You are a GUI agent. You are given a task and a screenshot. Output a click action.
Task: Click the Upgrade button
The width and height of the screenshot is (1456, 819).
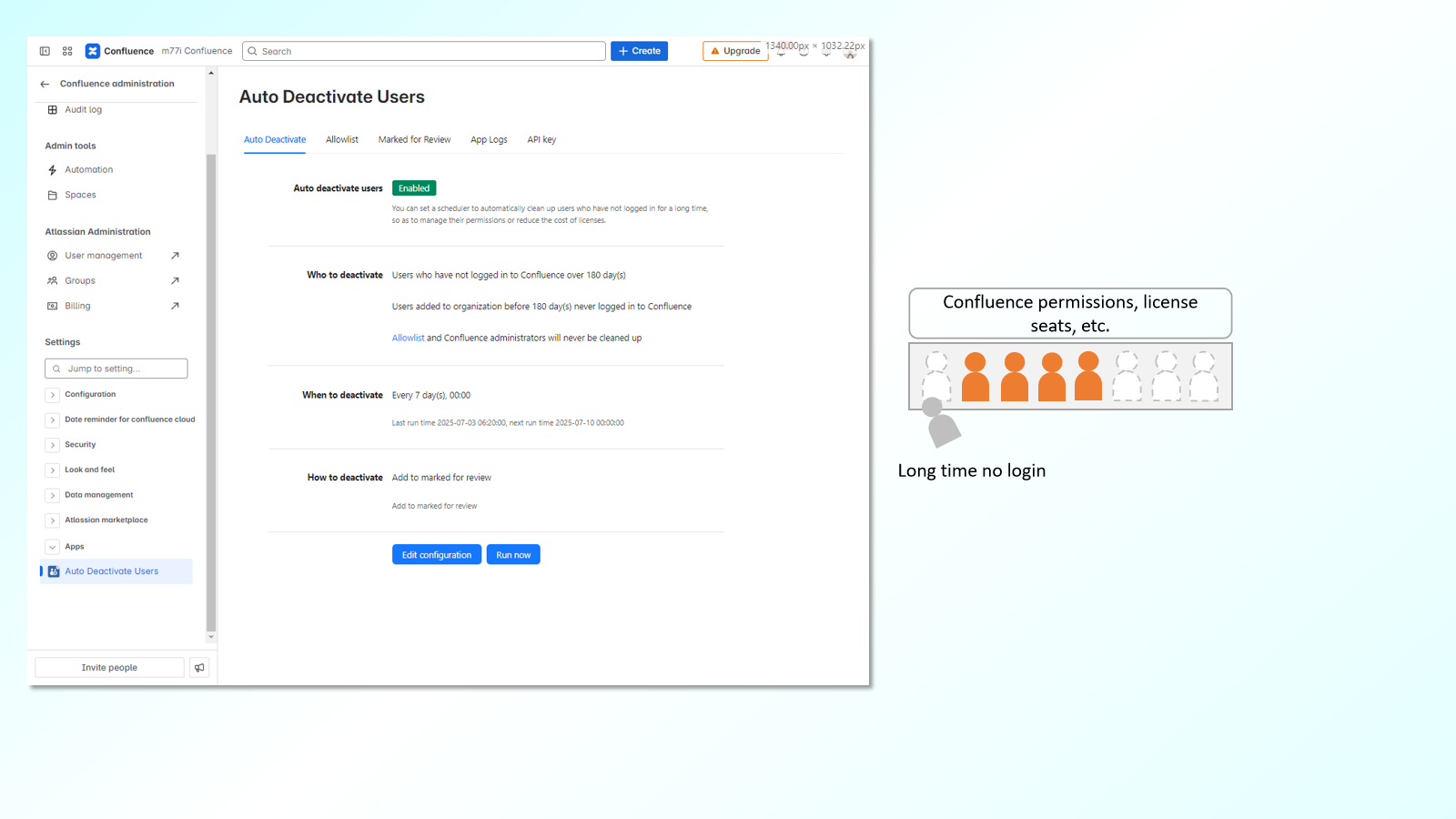(x=735, y=51)
